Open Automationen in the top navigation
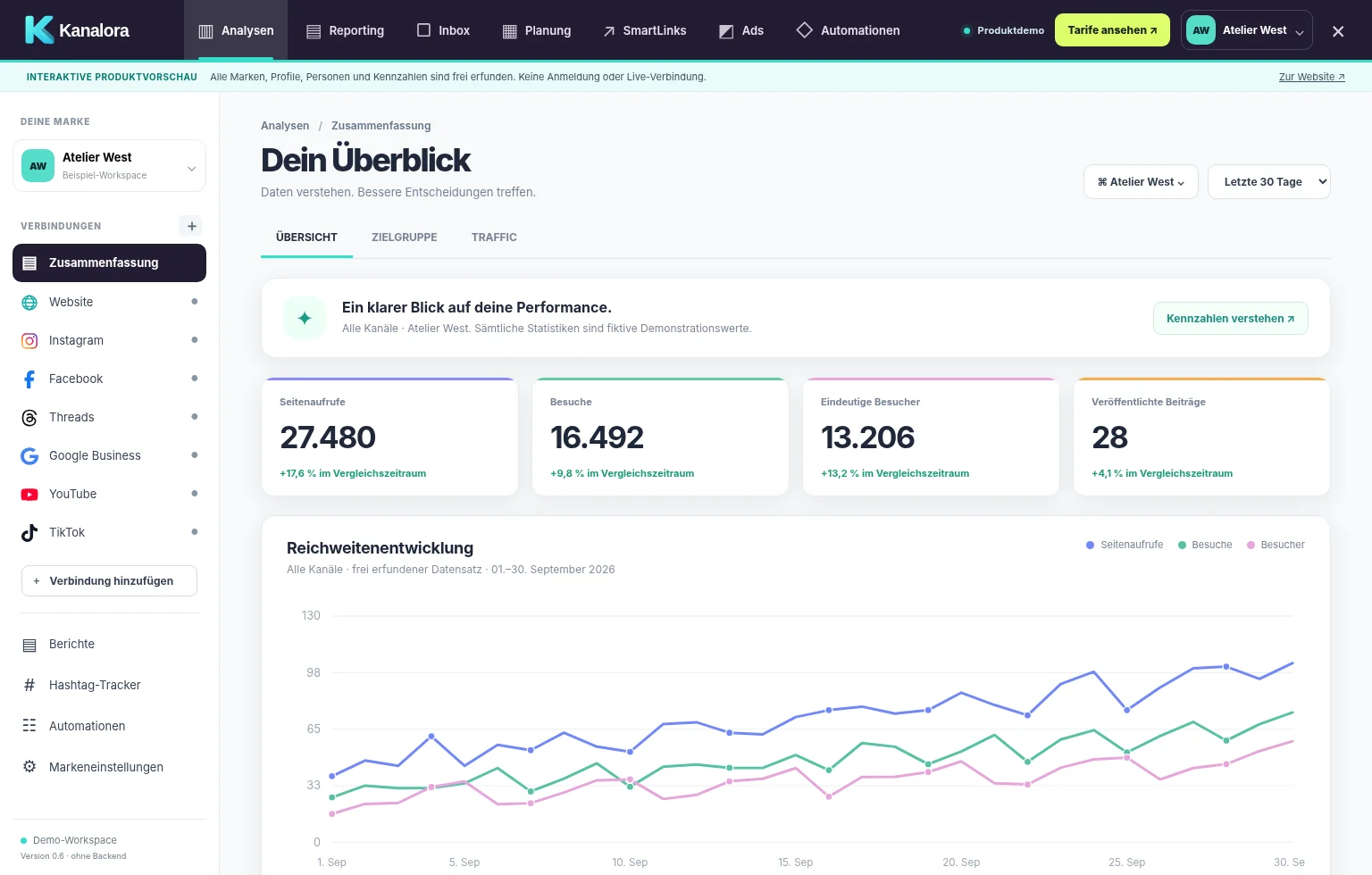 tap(848, 30)
